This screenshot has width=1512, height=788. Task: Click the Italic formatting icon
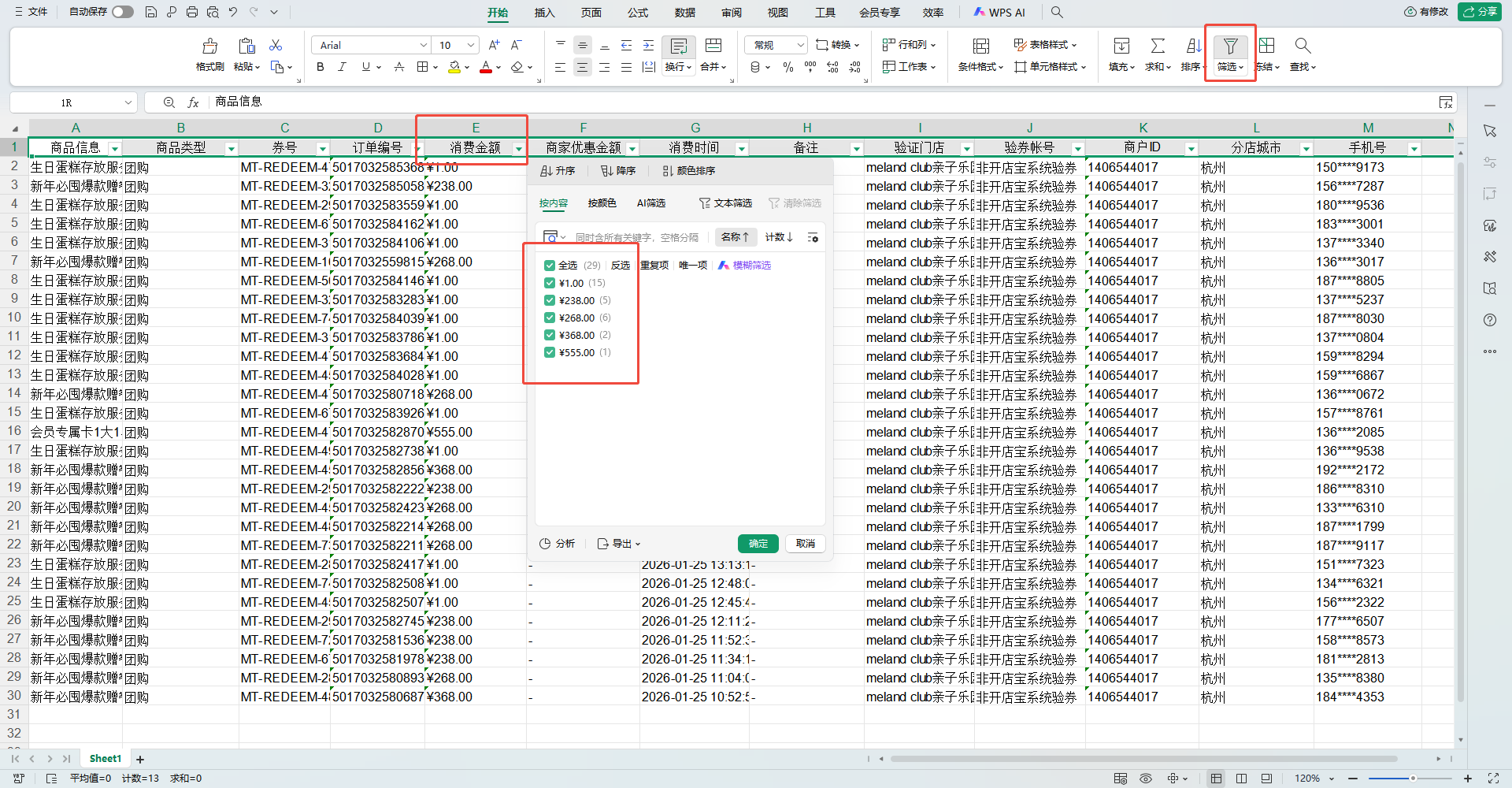(x=342, y=68)
